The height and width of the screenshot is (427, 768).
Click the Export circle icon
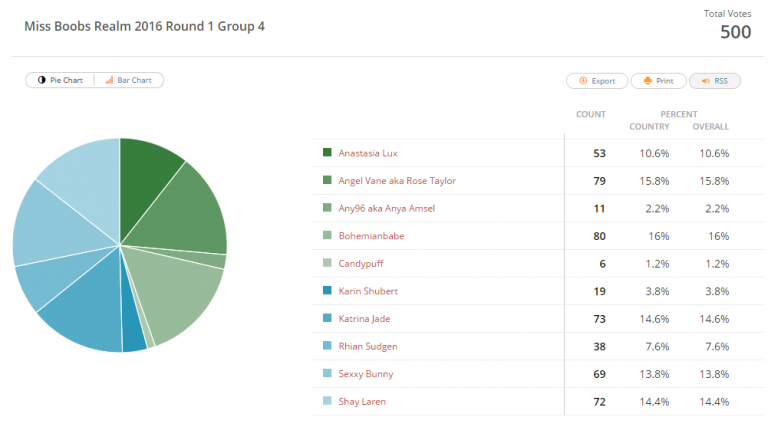point(583,81)
